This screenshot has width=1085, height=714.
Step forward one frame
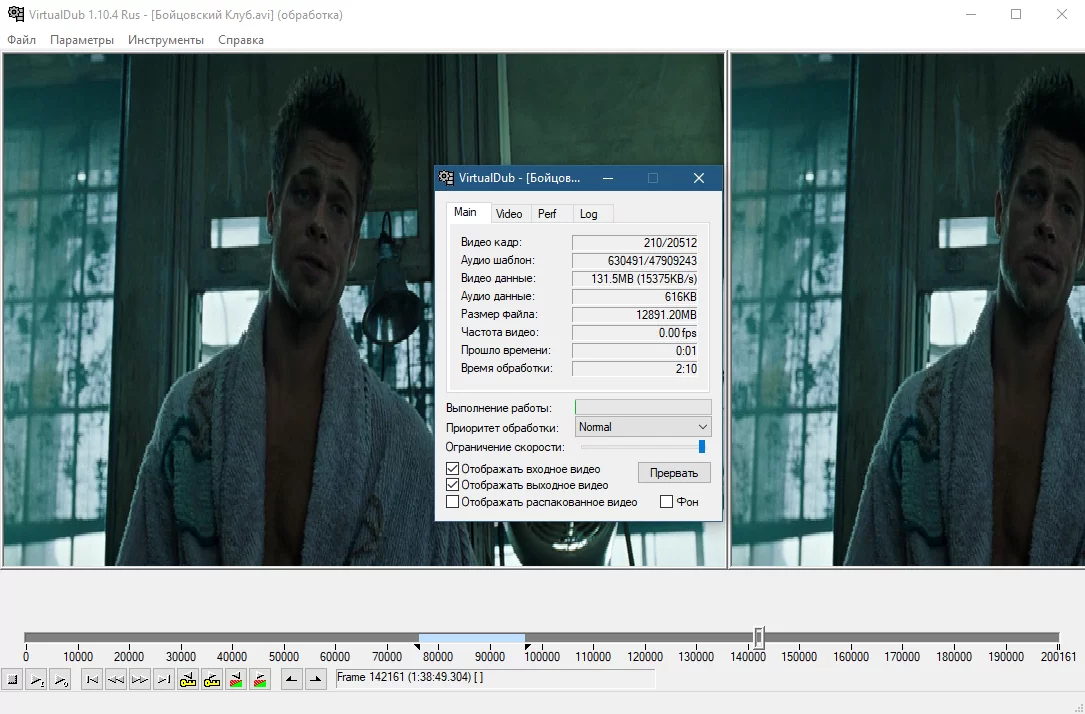[140, 680]
